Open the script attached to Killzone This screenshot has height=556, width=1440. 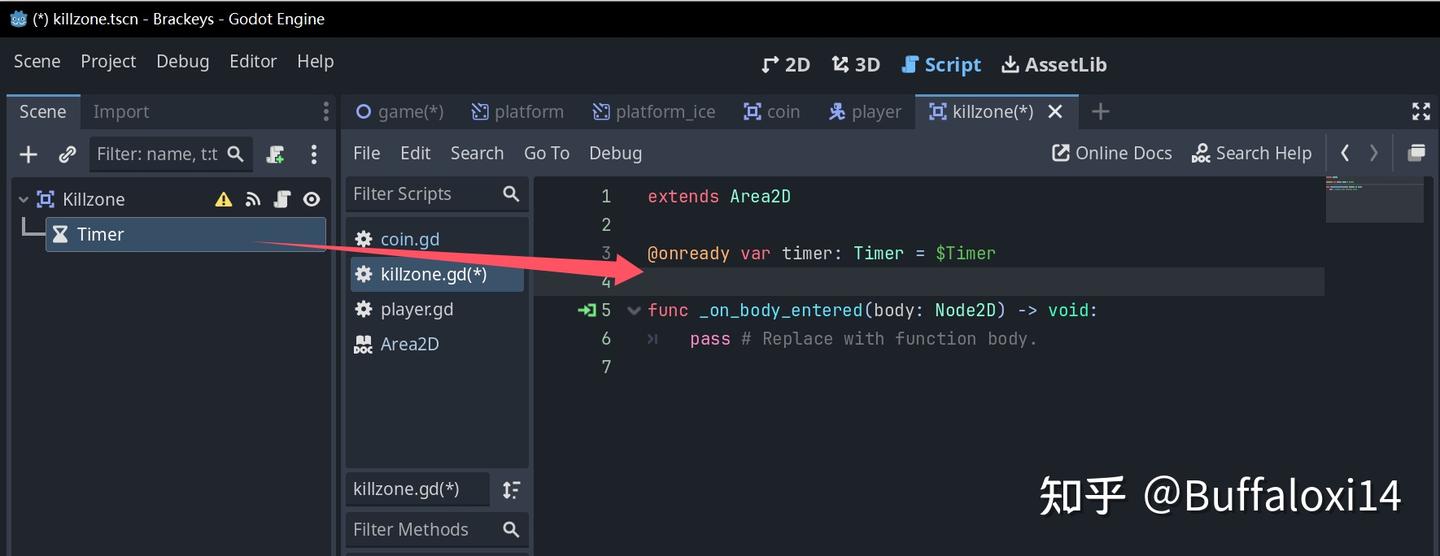(282, 200)
